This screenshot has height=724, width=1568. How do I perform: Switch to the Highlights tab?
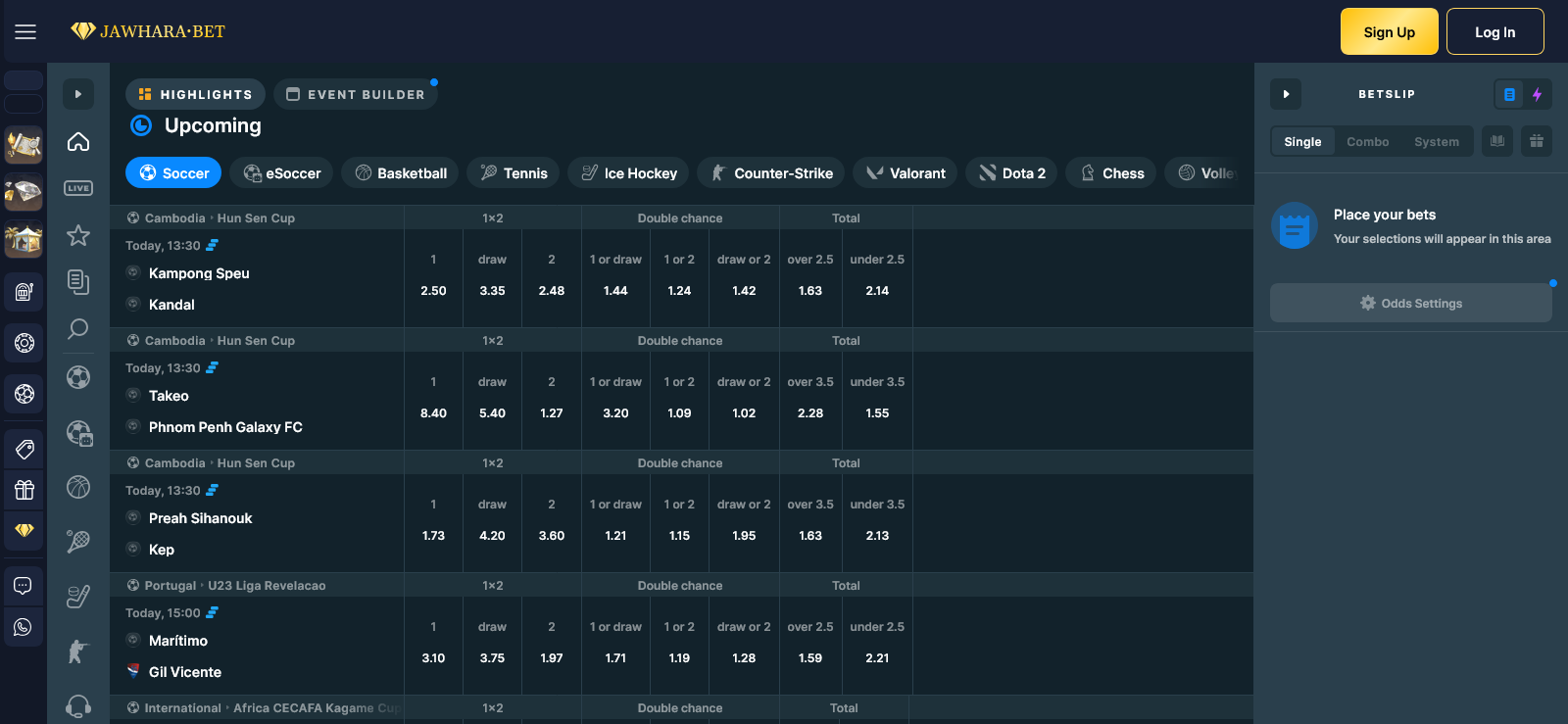pyautogui.click(x=195, y=94)
